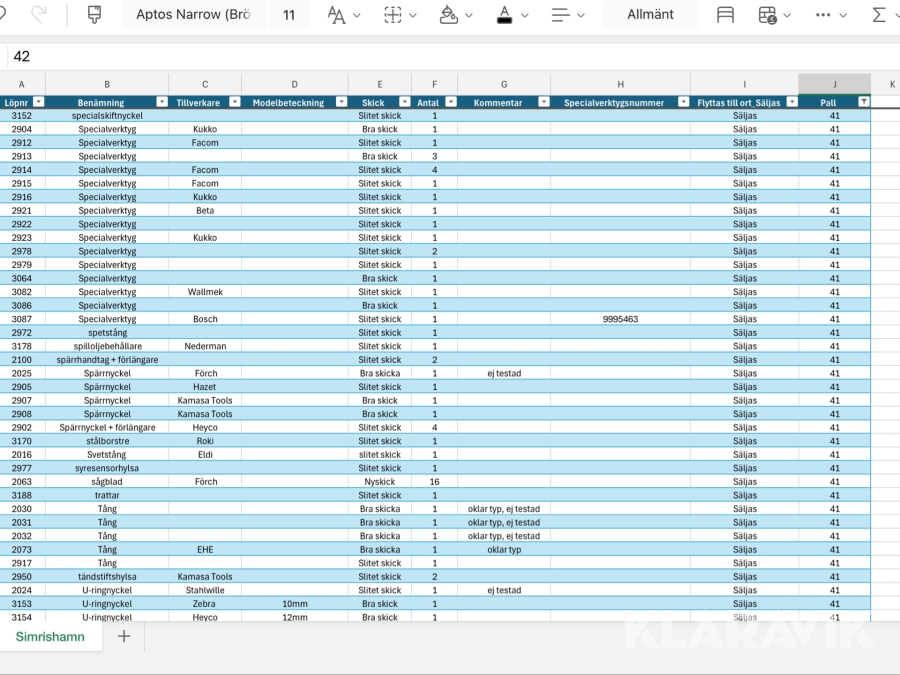Screen dimensions: 900x675
Task: Click the font size formatting icon
Action: [x=336, y=15]
